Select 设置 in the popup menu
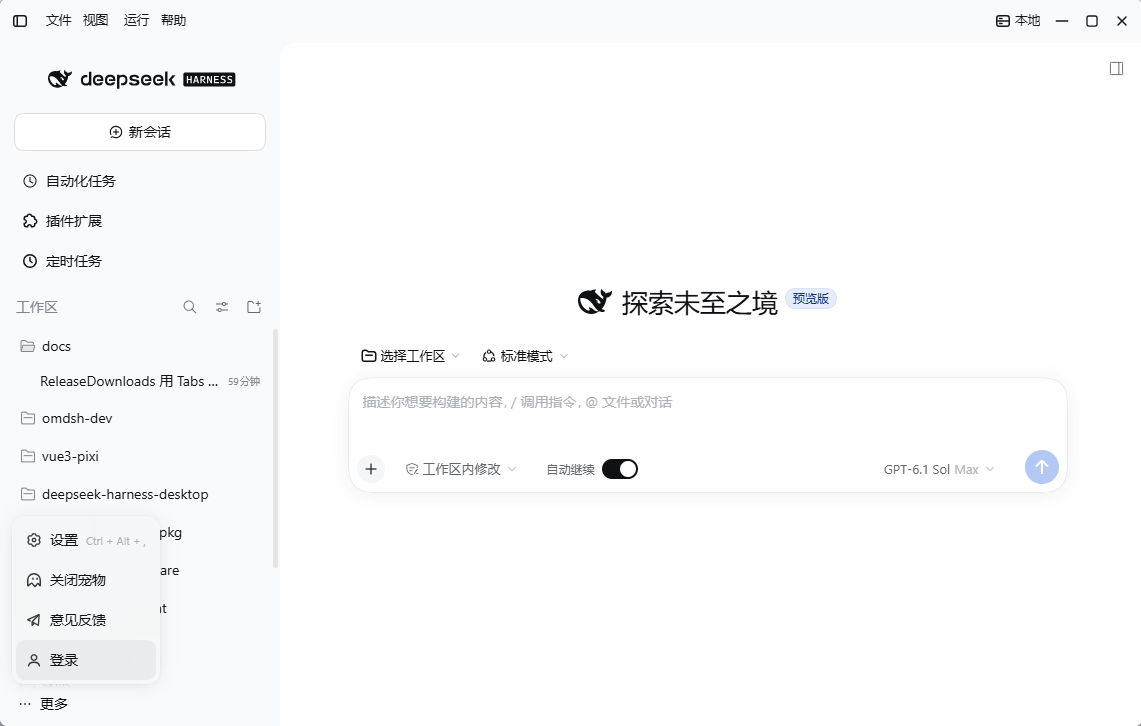 (86, 540)
